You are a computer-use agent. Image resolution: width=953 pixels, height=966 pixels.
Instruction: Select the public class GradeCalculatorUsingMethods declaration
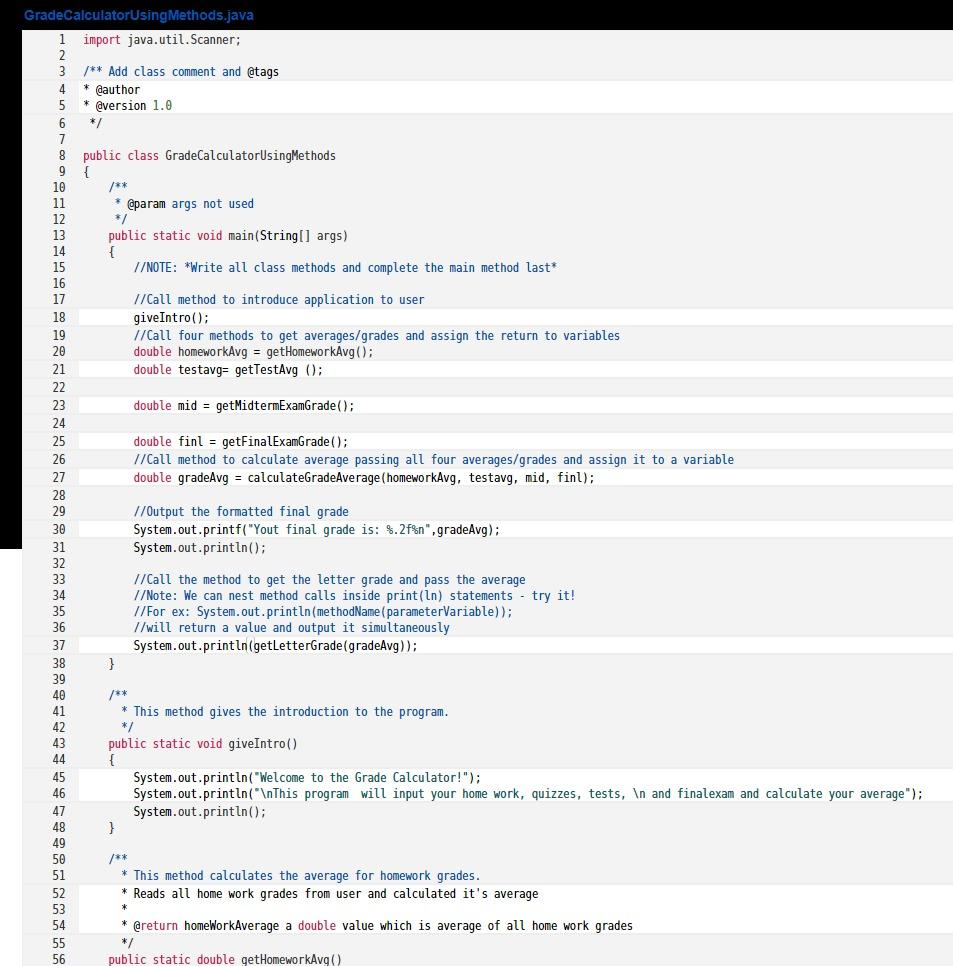(210, 155)
